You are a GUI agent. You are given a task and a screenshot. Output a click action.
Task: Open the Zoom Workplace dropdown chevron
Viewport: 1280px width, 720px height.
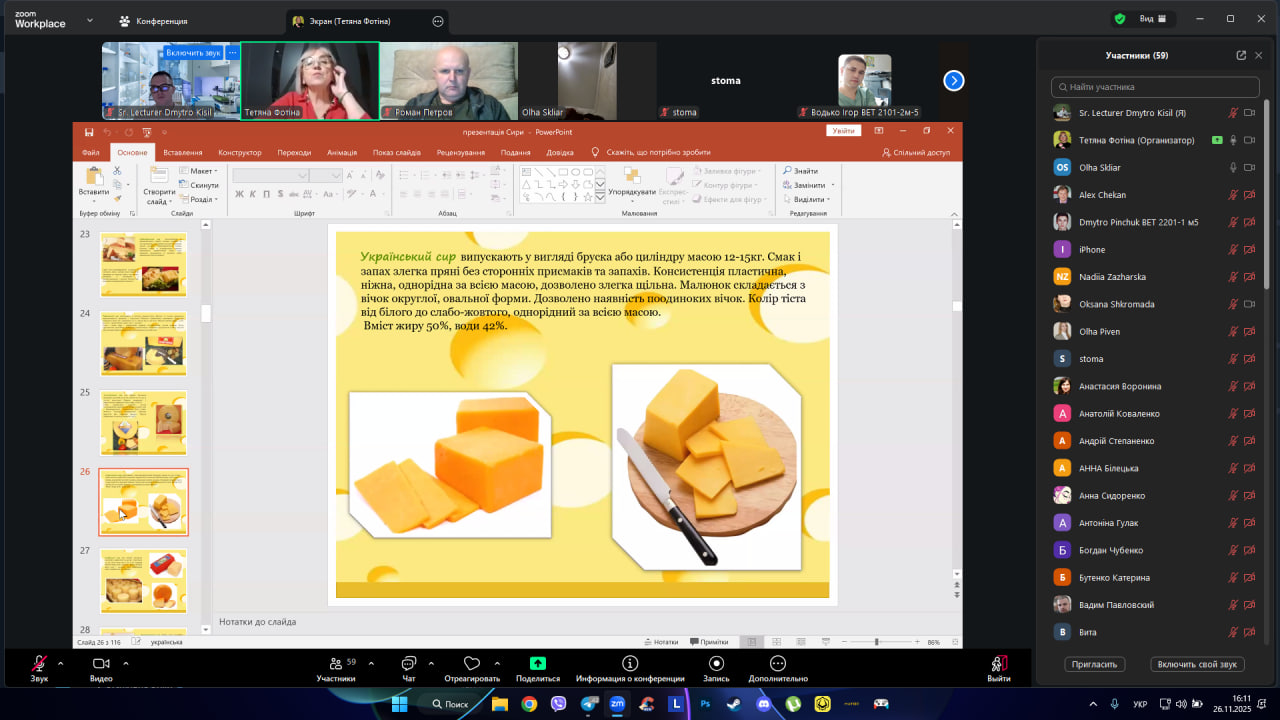[x=90, y=20]
